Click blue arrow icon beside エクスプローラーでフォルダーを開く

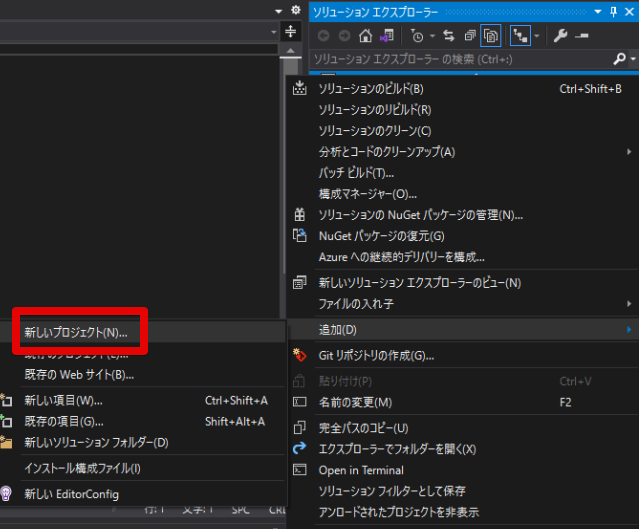tap(300, 448)
